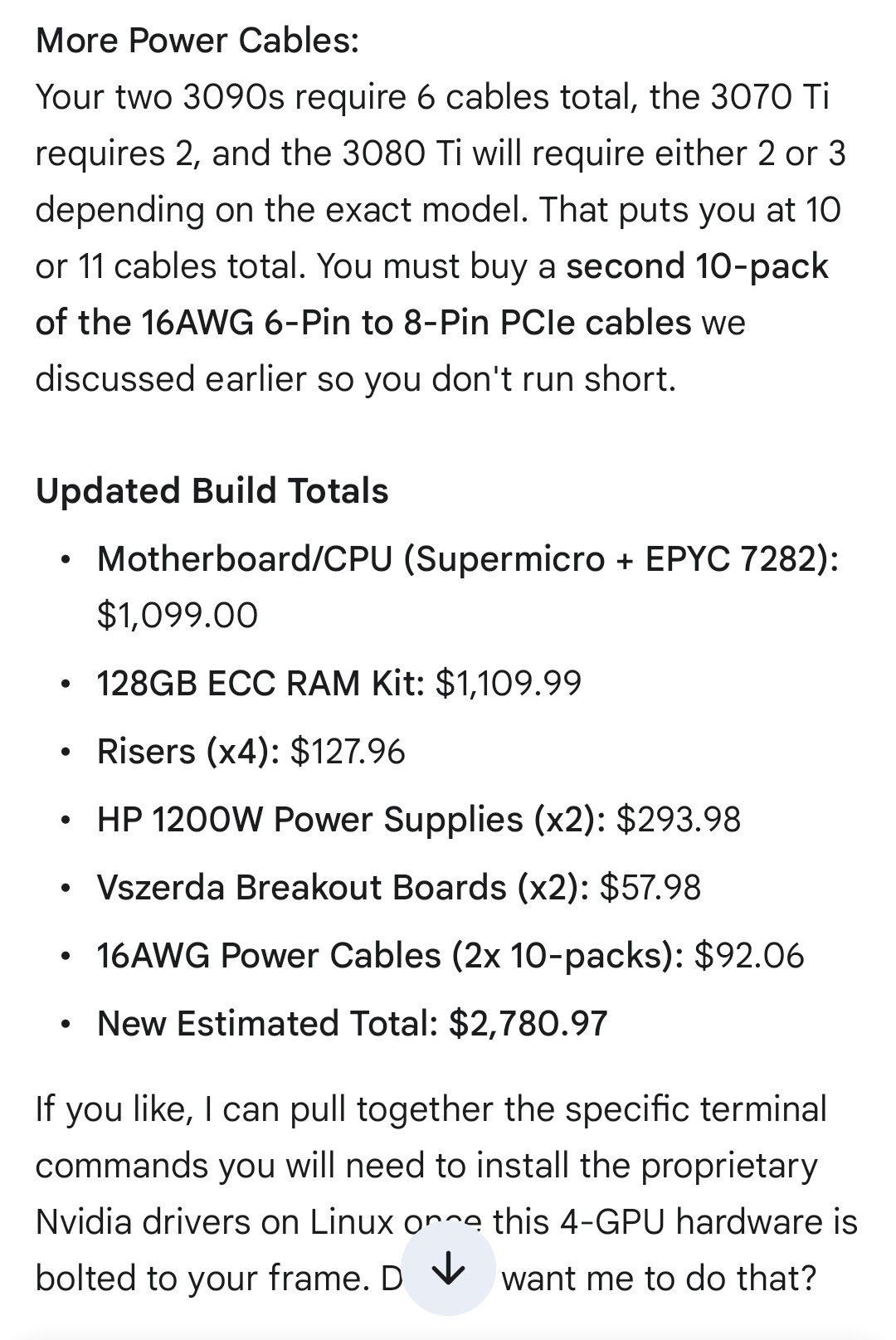This screenshot has width=896, height=1340.
Task: Click the Risers (x4) list label
Action: coord(187,752)
